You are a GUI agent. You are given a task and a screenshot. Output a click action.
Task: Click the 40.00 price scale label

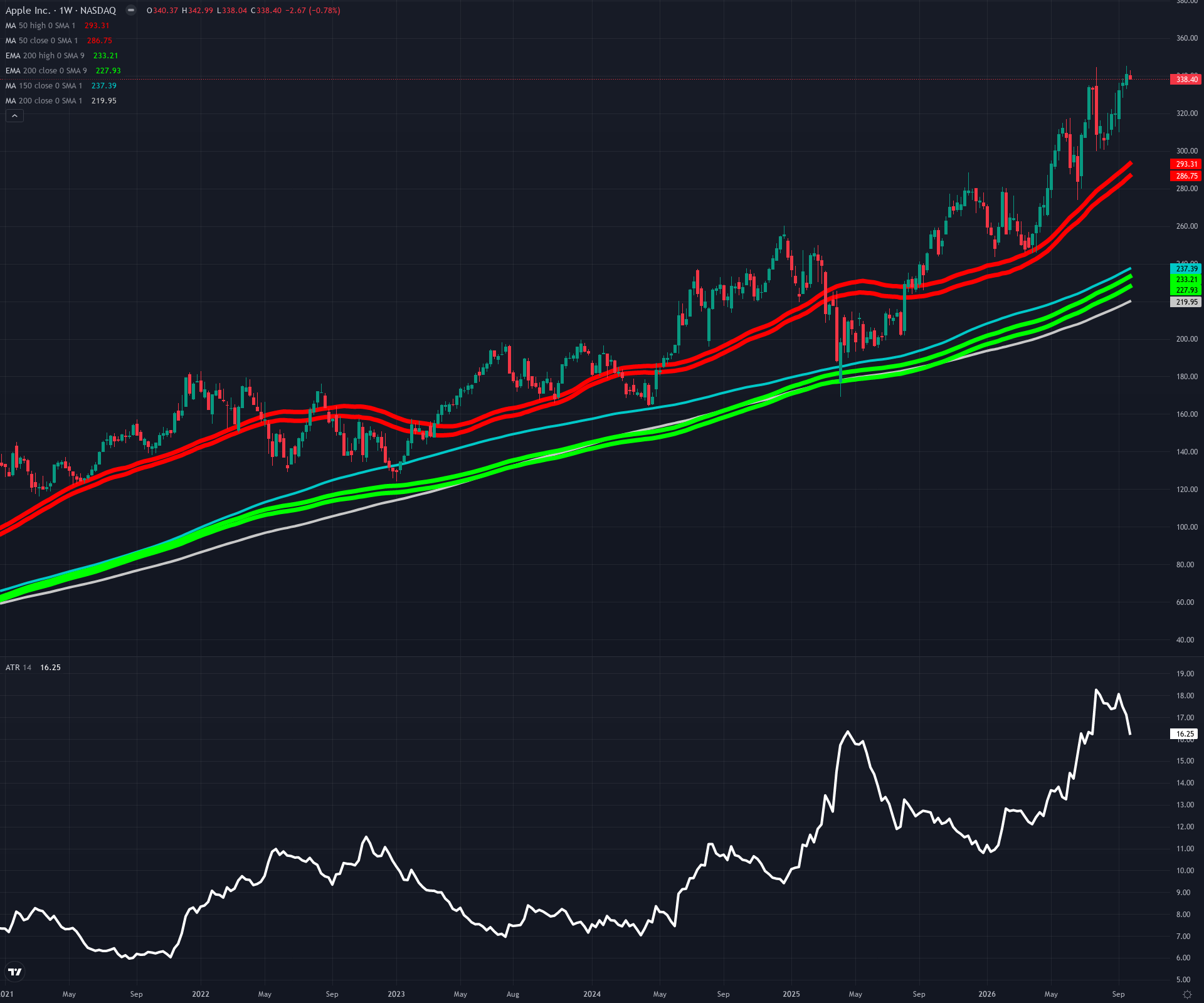[x=1185, y=640]
